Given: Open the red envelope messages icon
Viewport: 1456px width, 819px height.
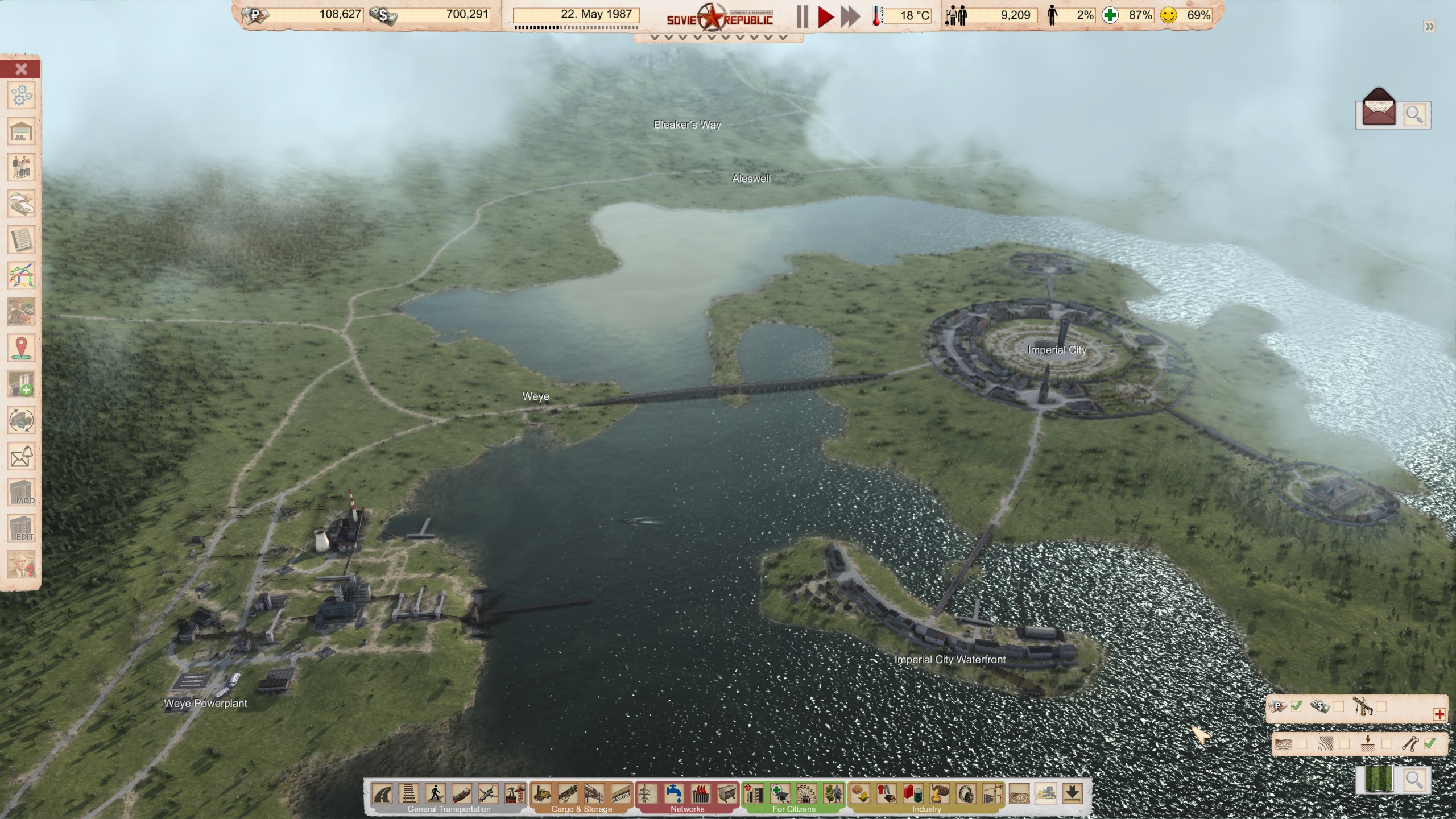Looking at the screenshot, I should [1379, 107].
